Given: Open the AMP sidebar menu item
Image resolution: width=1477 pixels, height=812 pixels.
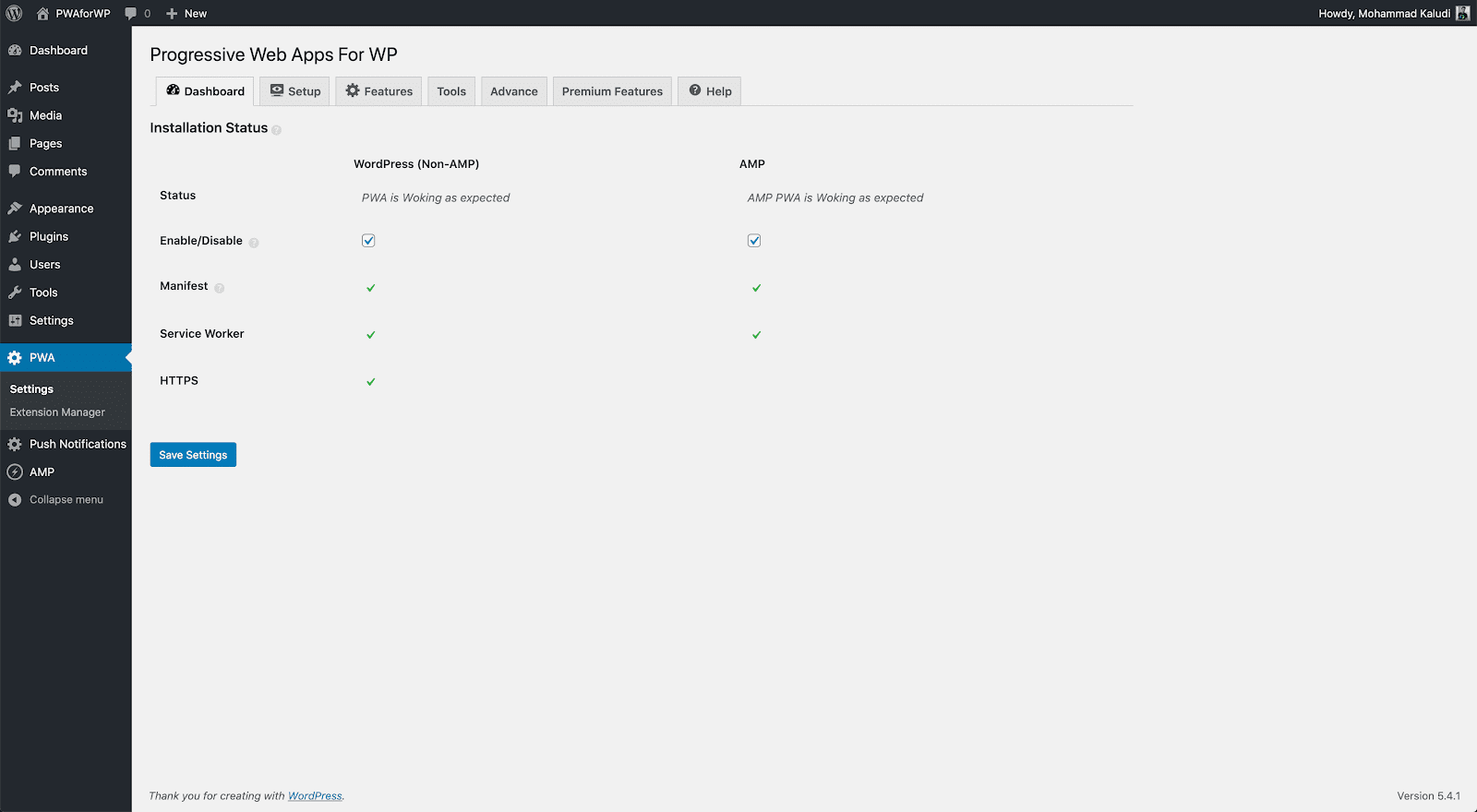Looking at the screenshot, I should tap(42, 472).
